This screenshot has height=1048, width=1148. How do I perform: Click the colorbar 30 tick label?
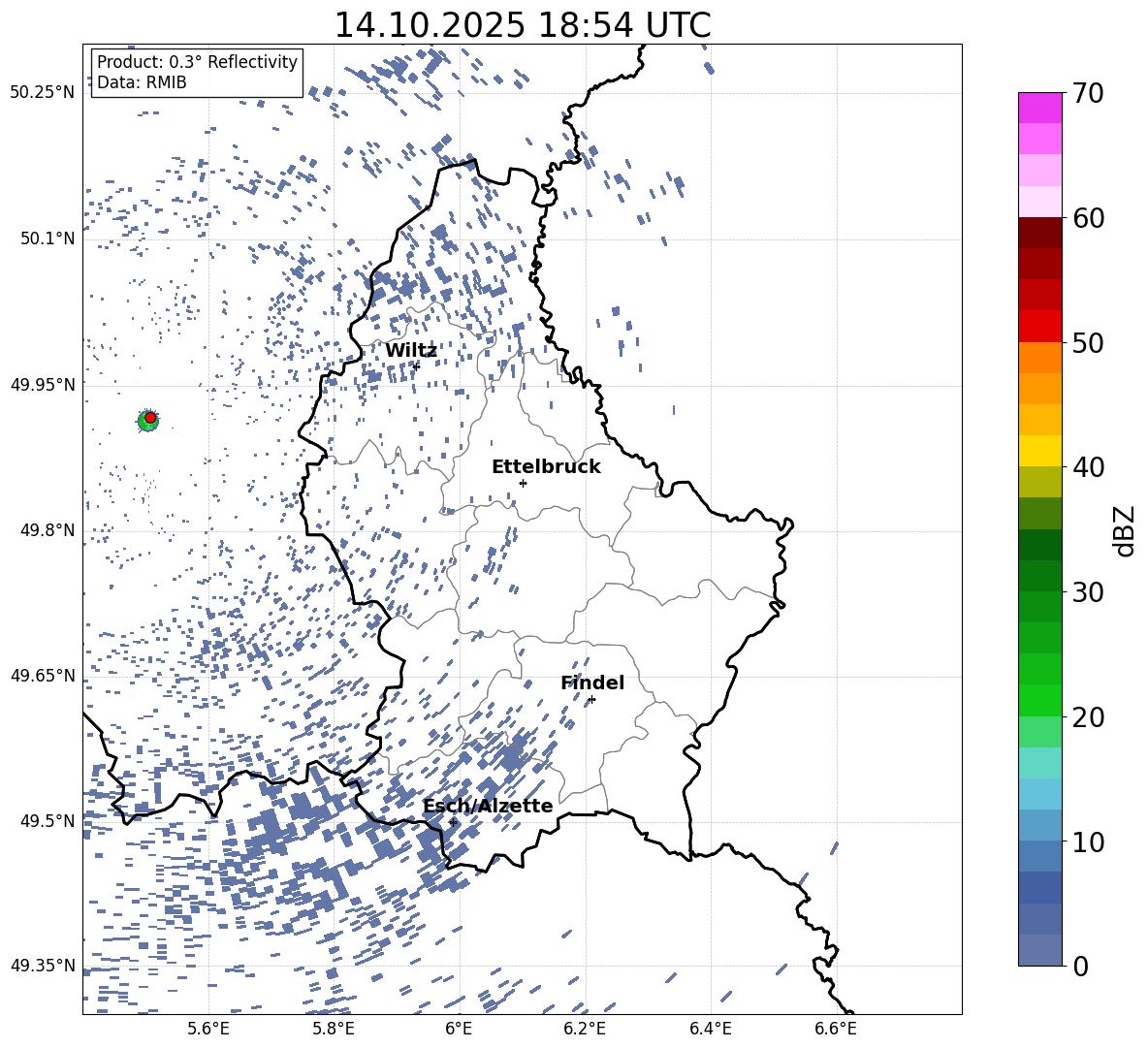point(1088,592)
